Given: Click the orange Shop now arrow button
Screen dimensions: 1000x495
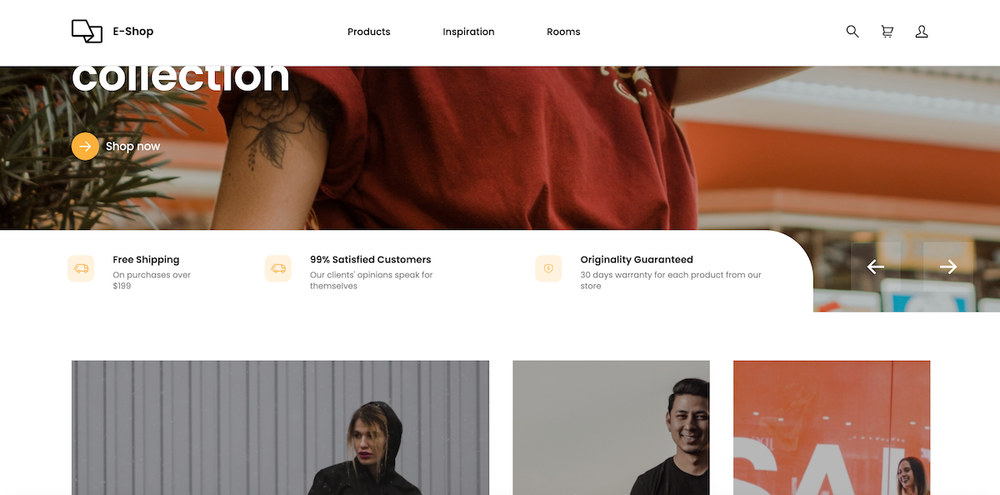Looking at the screenshot, I should 85,146.
